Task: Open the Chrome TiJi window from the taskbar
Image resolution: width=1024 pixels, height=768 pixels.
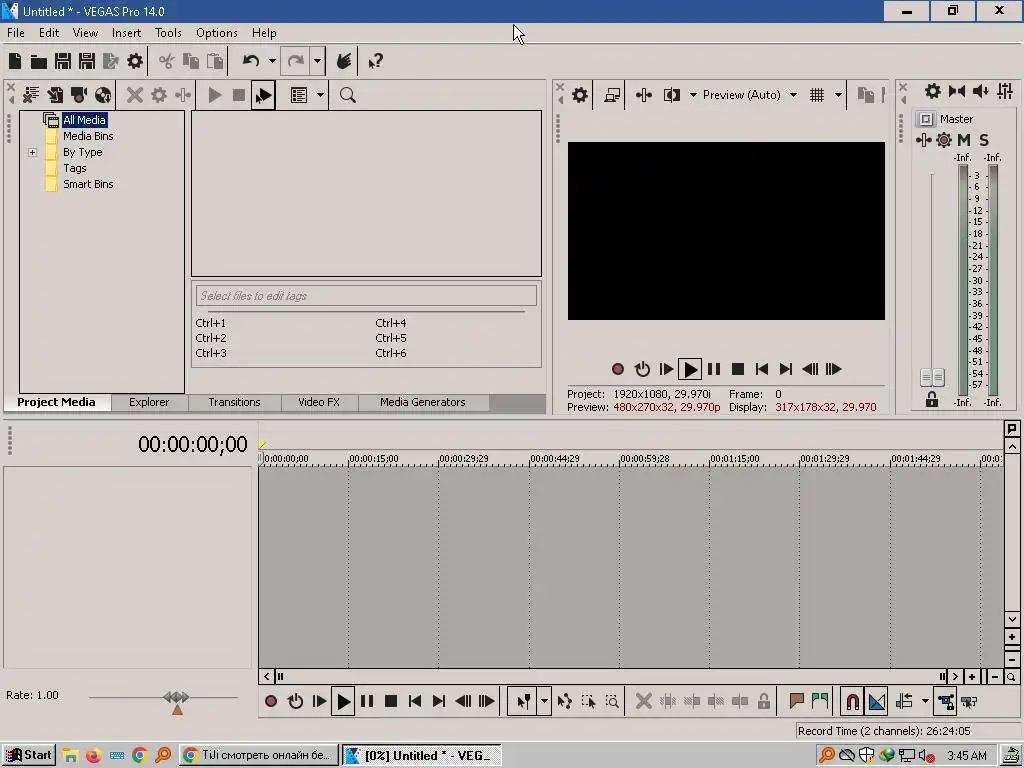Action: [x=259, y=756]
